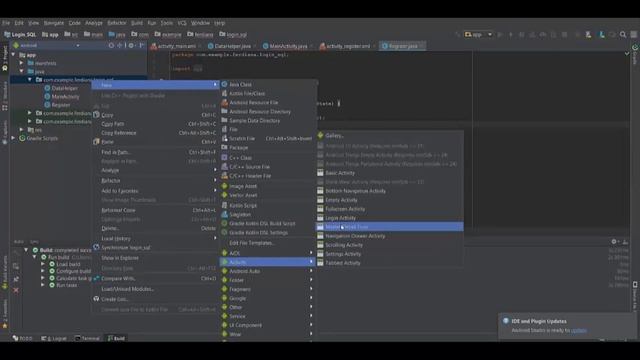The width and height of the screenshot is (640, 360).
Task: Select Login Activity template
Action: 390,218
